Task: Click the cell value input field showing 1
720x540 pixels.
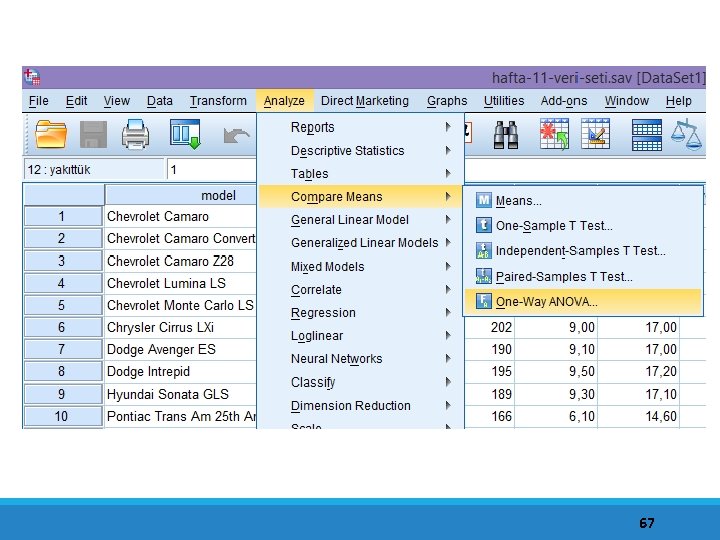Action: 212,169
